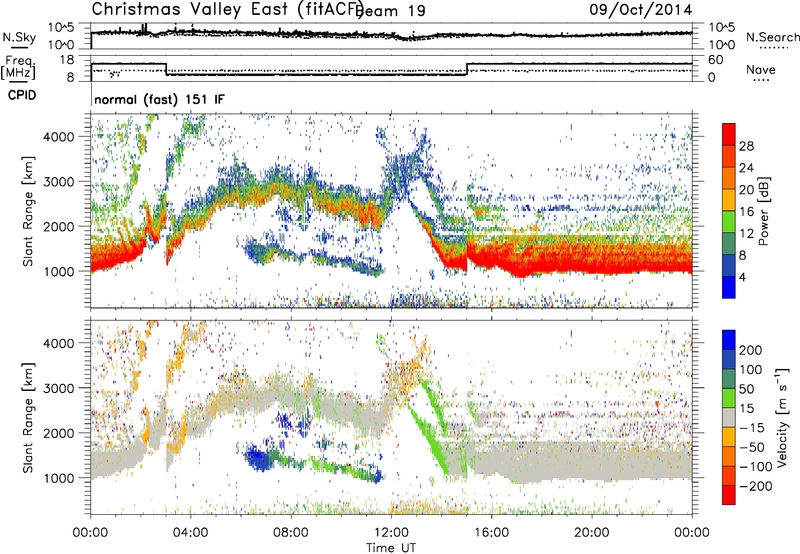Click the Christmas Valley East (fitACF) title
The image size is (800, 554).
[x=227, y=9]
